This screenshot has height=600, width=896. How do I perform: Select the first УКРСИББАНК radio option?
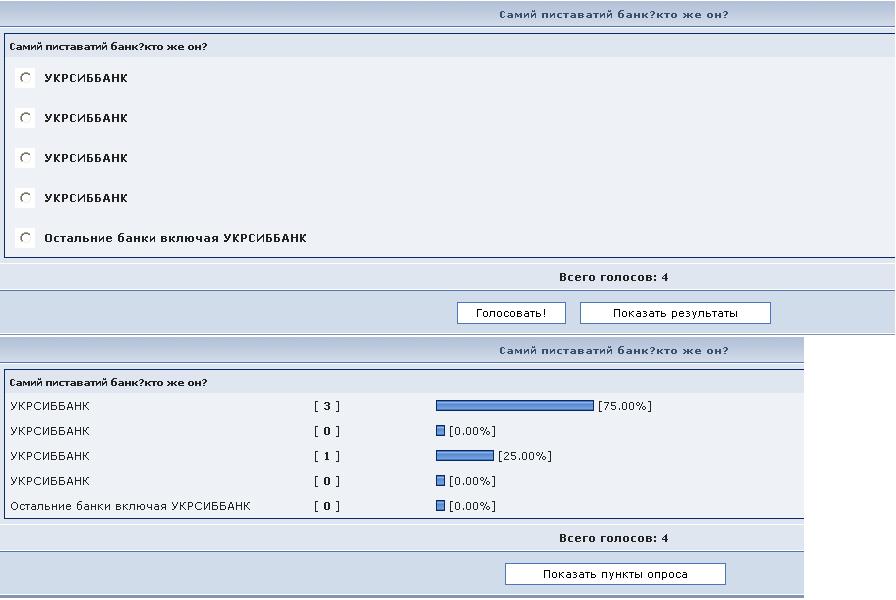(25, 78)
